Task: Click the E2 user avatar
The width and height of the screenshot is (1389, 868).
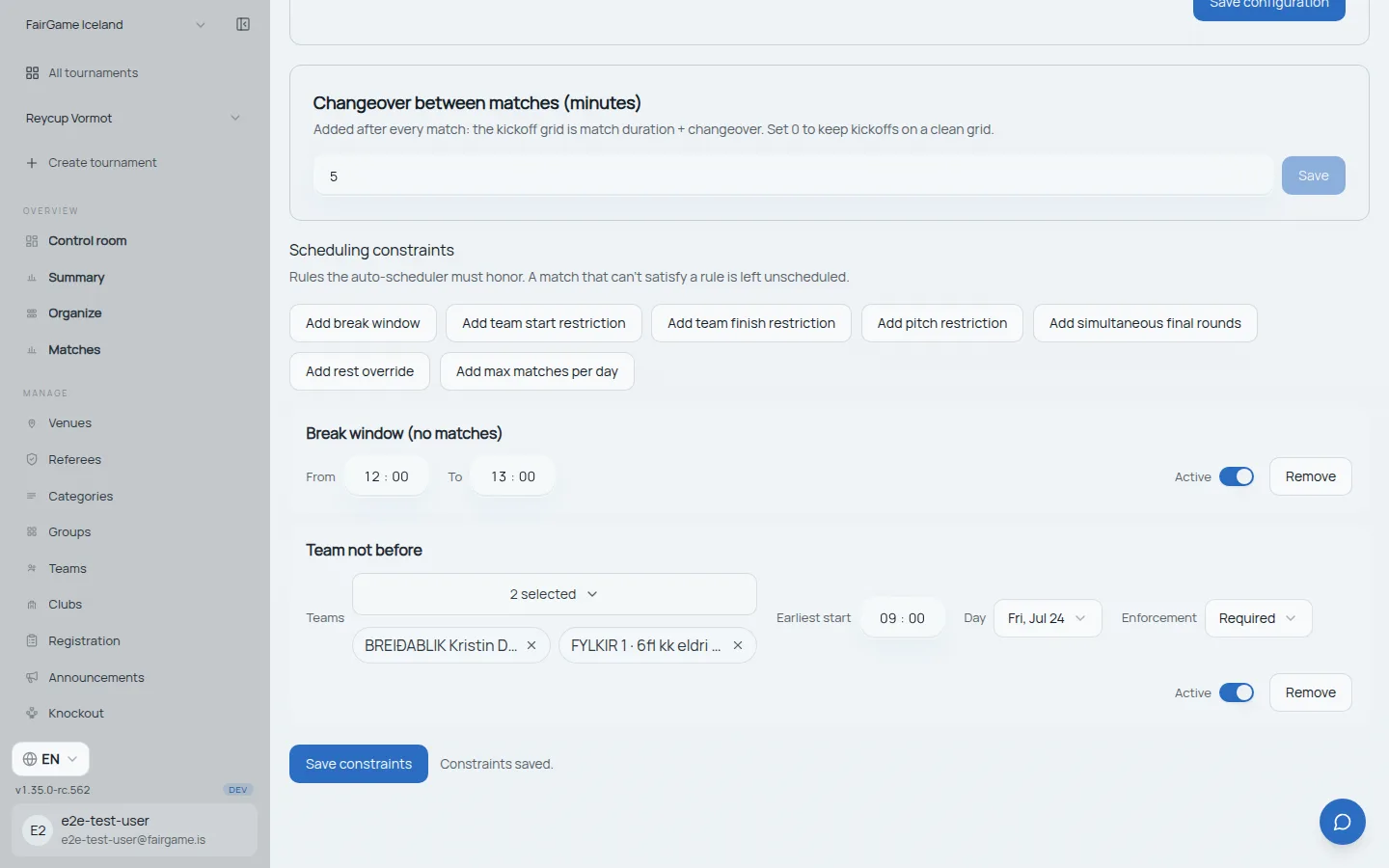Action: pyautogui.click(x=38, y=830)
